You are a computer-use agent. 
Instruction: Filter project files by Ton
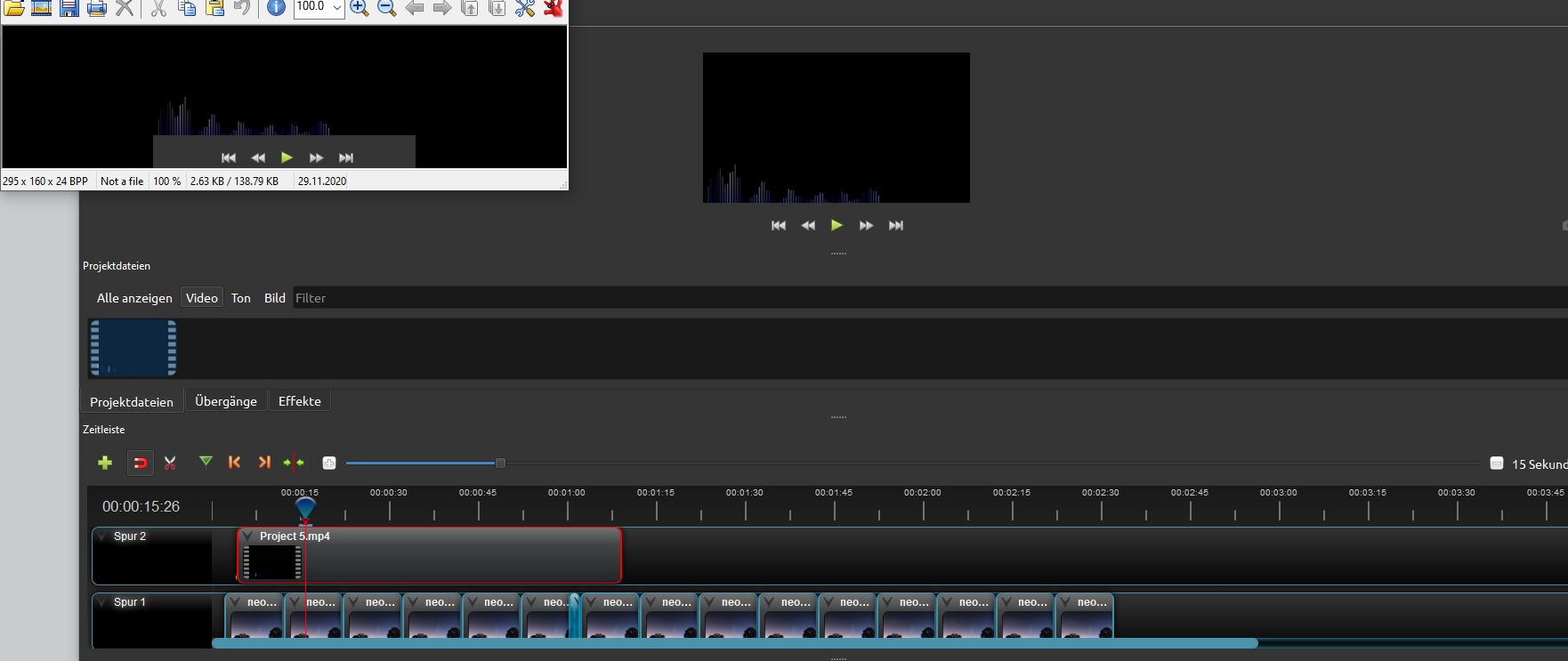coord(241,298)
